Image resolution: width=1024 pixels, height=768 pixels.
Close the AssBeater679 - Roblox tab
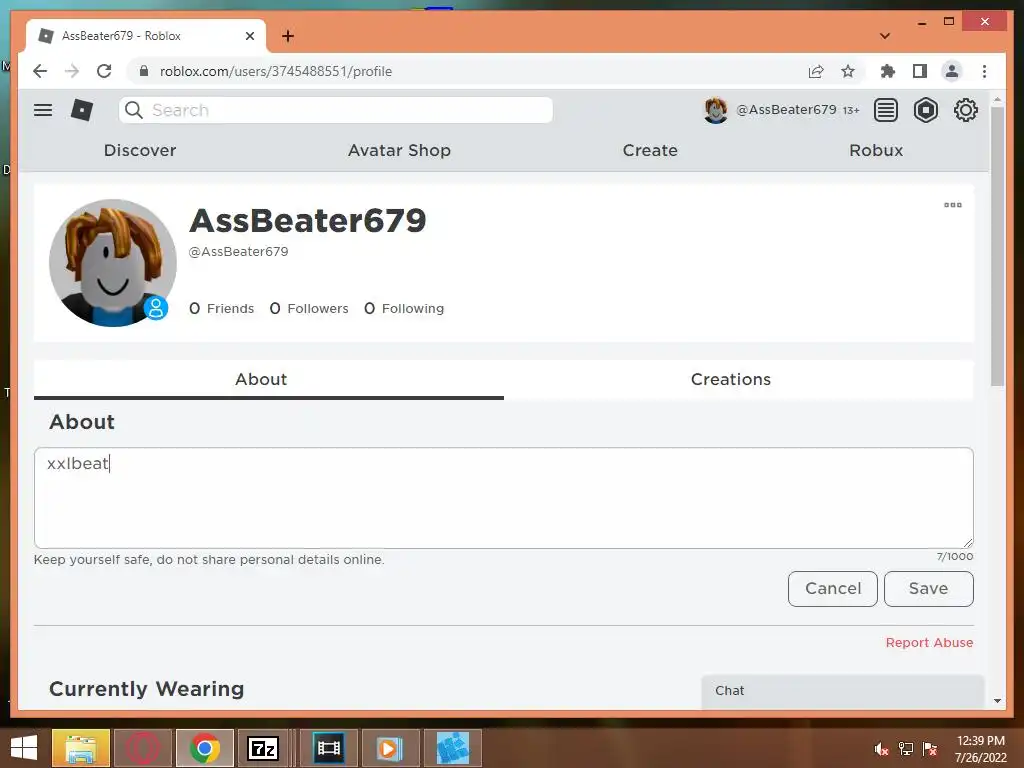249,36
